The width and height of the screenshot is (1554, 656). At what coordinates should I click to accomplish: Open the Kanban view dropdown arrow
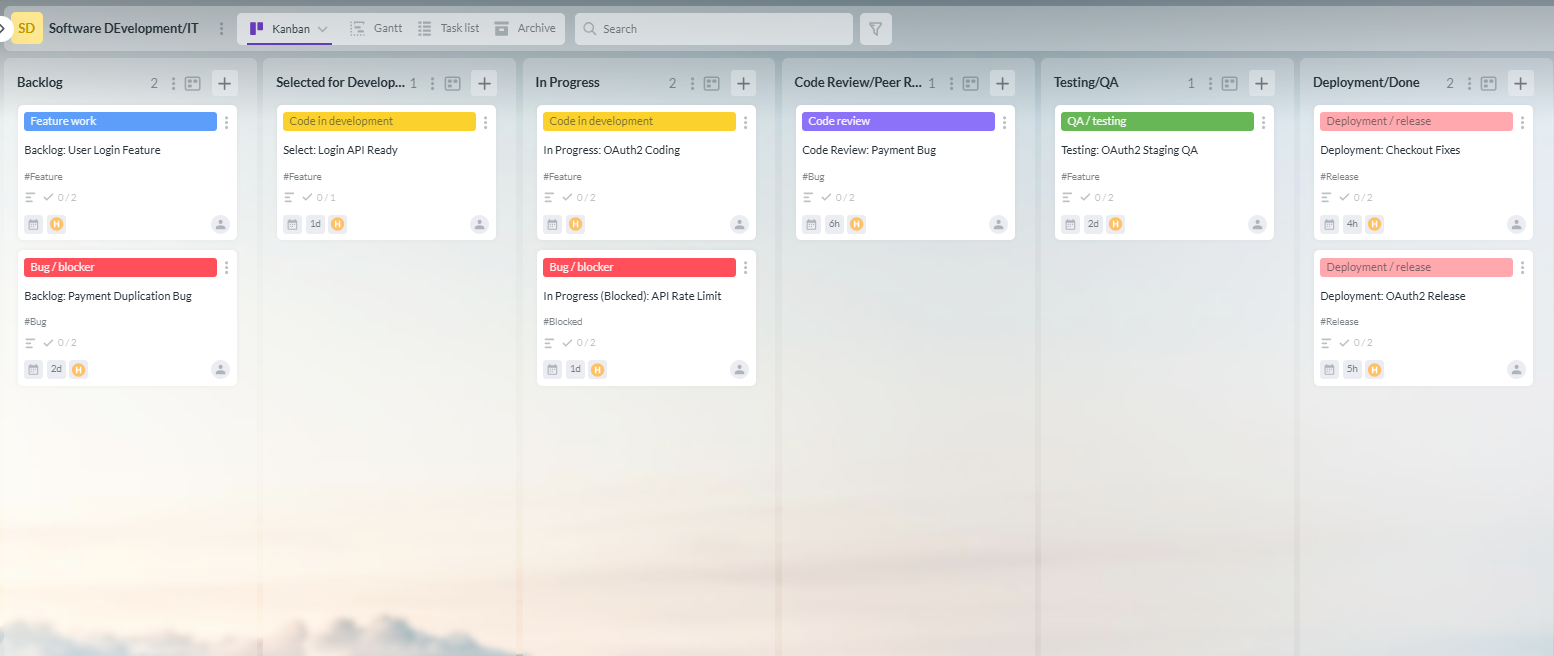(x=320, y=28)
